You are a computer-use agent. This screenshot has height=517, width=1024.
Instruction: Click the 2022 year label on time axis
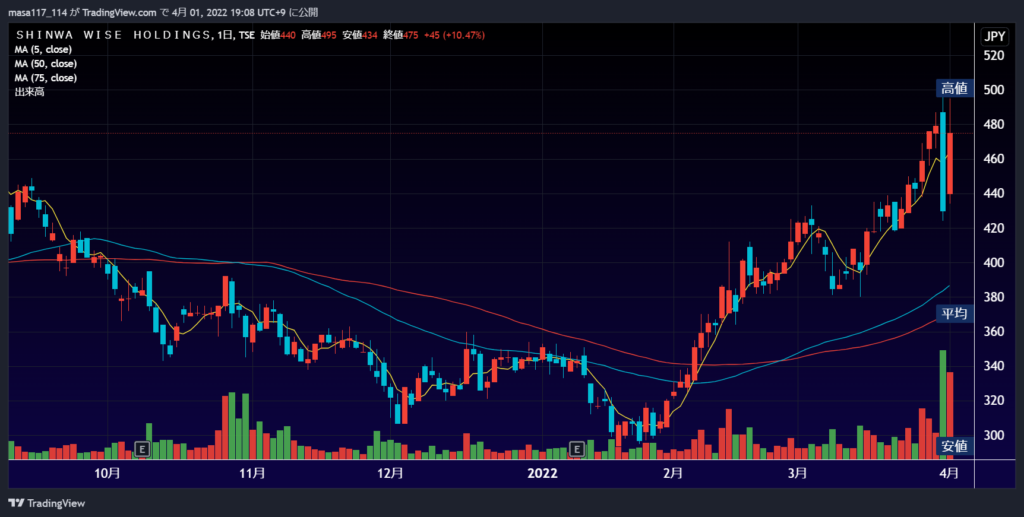click(x=543, y=473)
